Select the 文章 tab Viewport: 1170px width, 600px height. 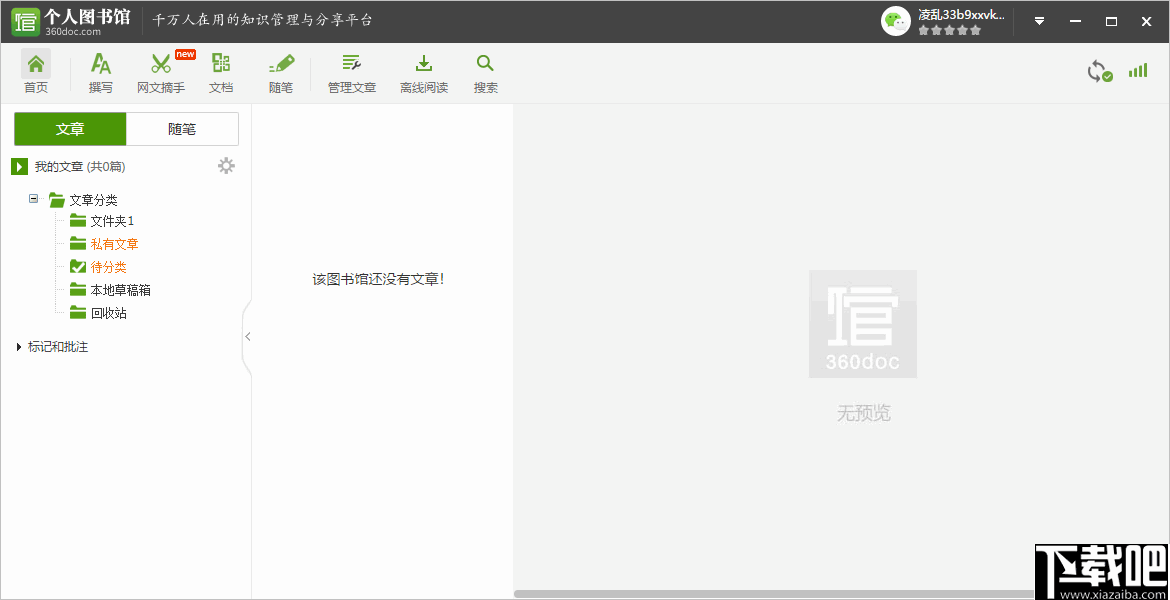coord(69,128)
